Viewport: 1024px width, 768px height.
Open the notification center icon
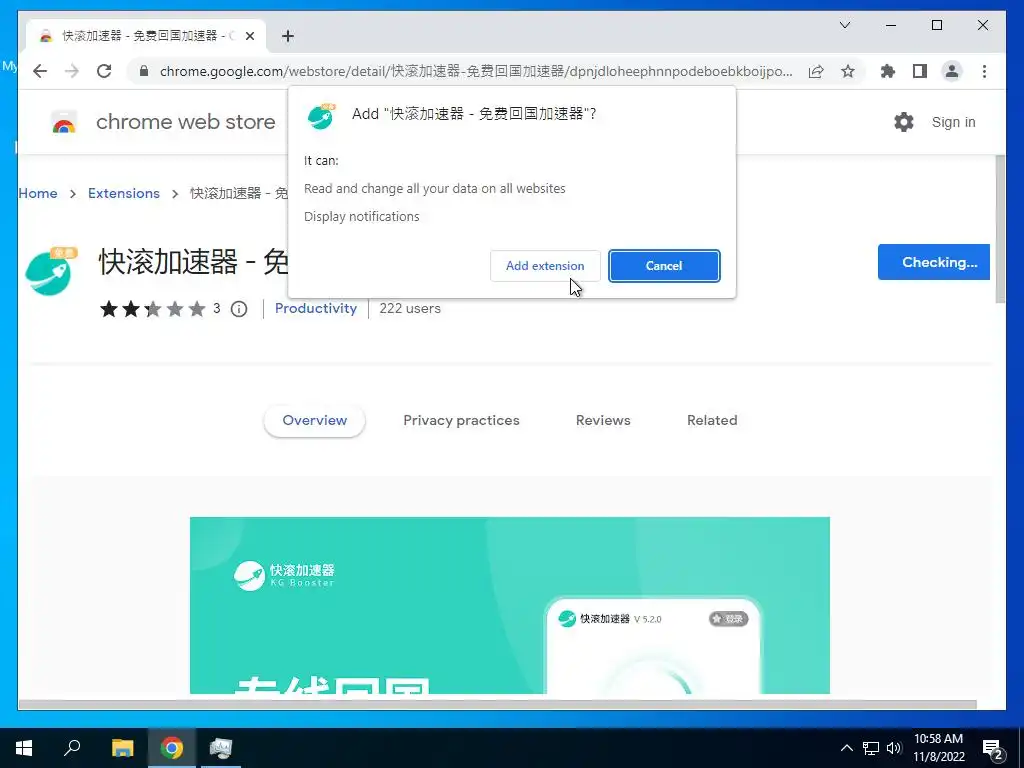993,750
